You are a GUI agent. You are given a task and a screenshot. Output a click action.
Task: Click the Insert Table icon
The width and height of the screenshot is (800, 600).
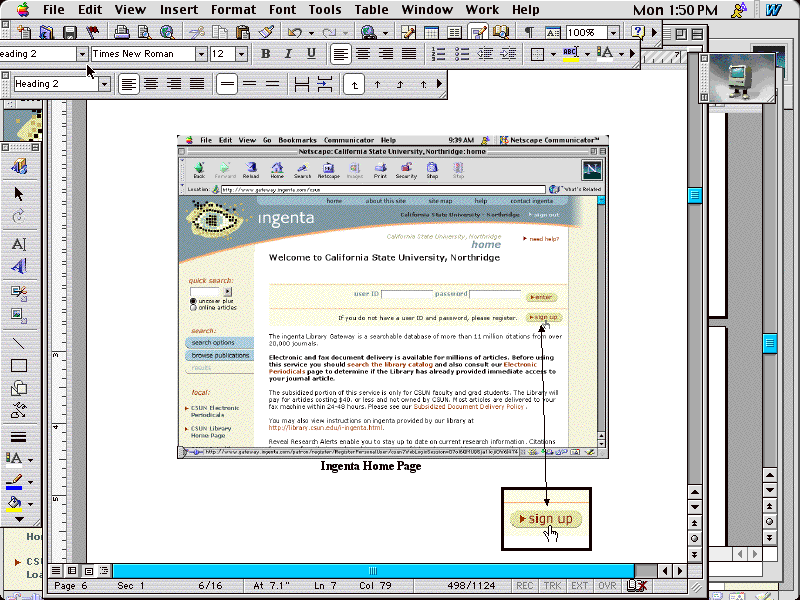tap(431, 32)
